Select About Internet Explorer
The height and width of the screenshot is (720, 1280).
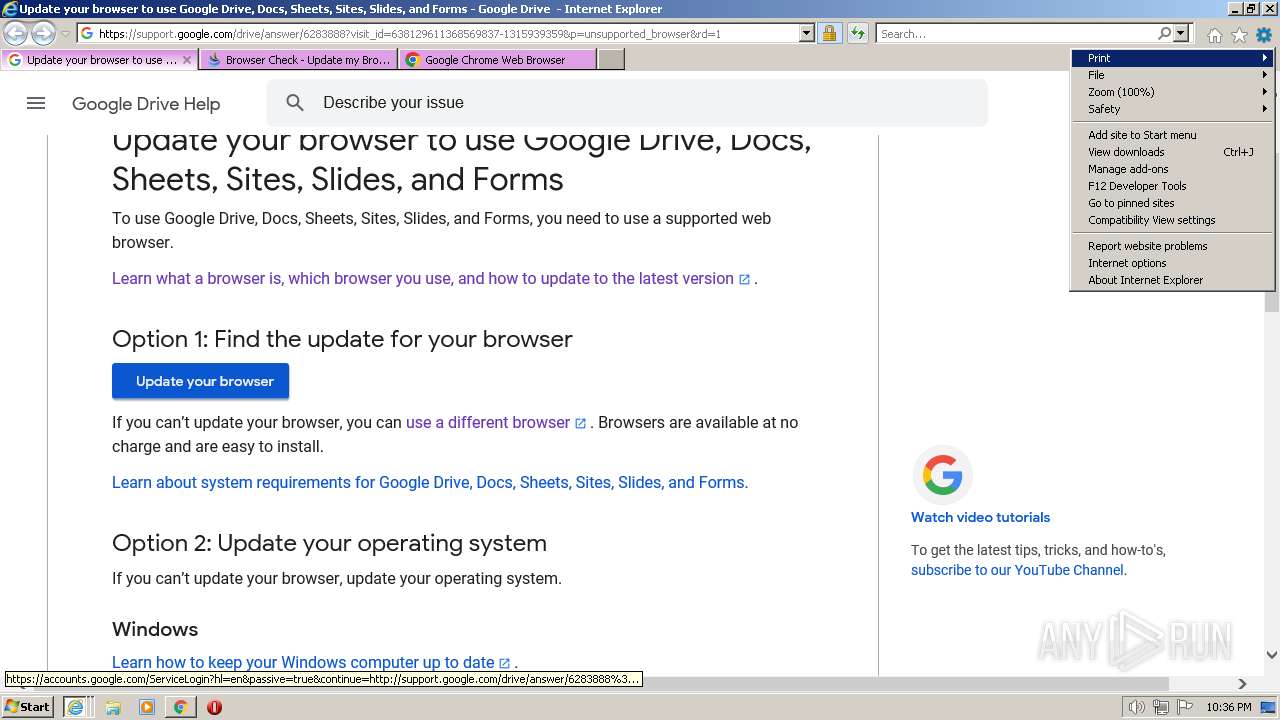1172,280
